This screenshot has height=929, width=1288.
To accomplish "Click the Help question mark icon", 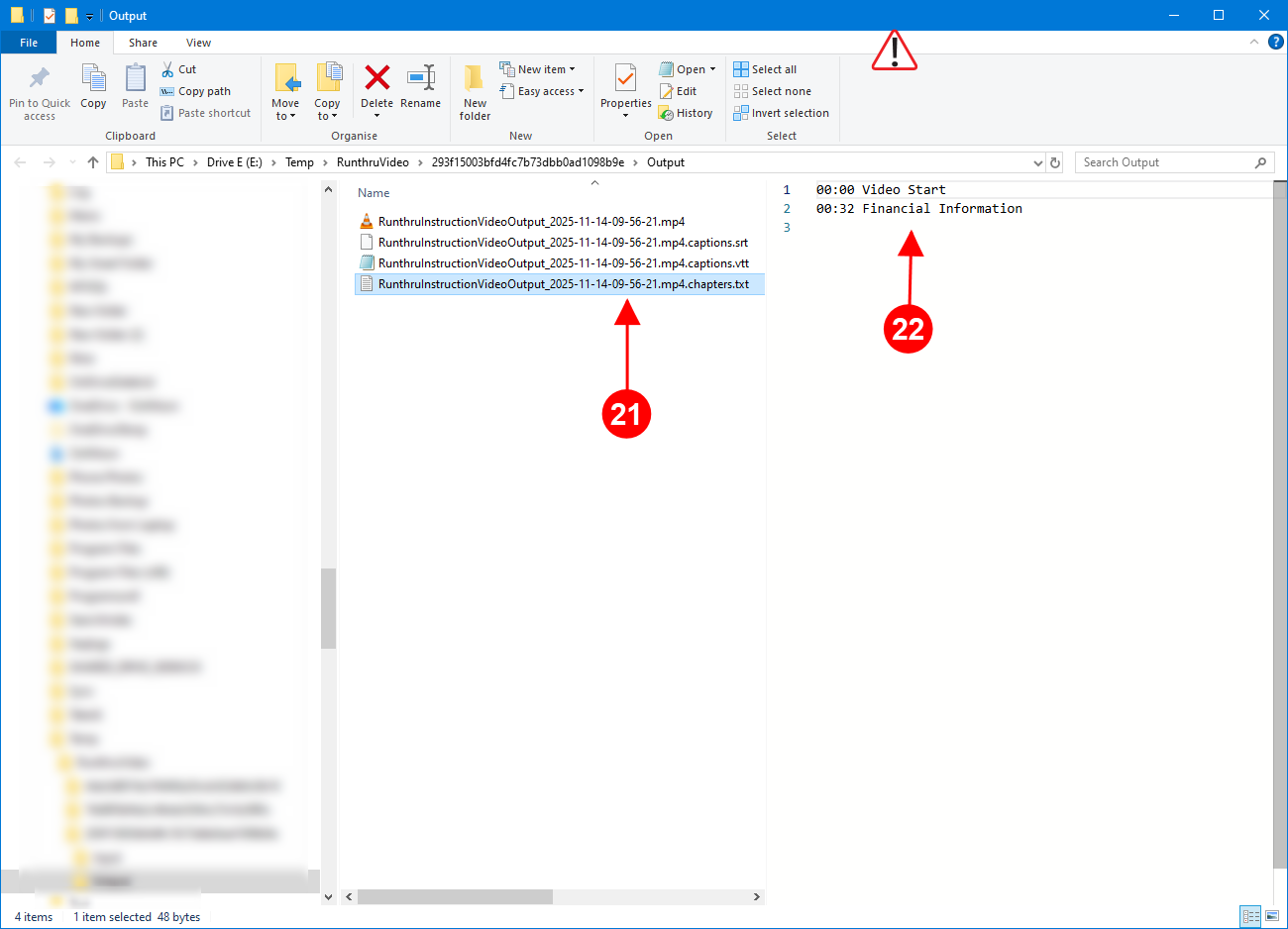I will point(1275,42).
